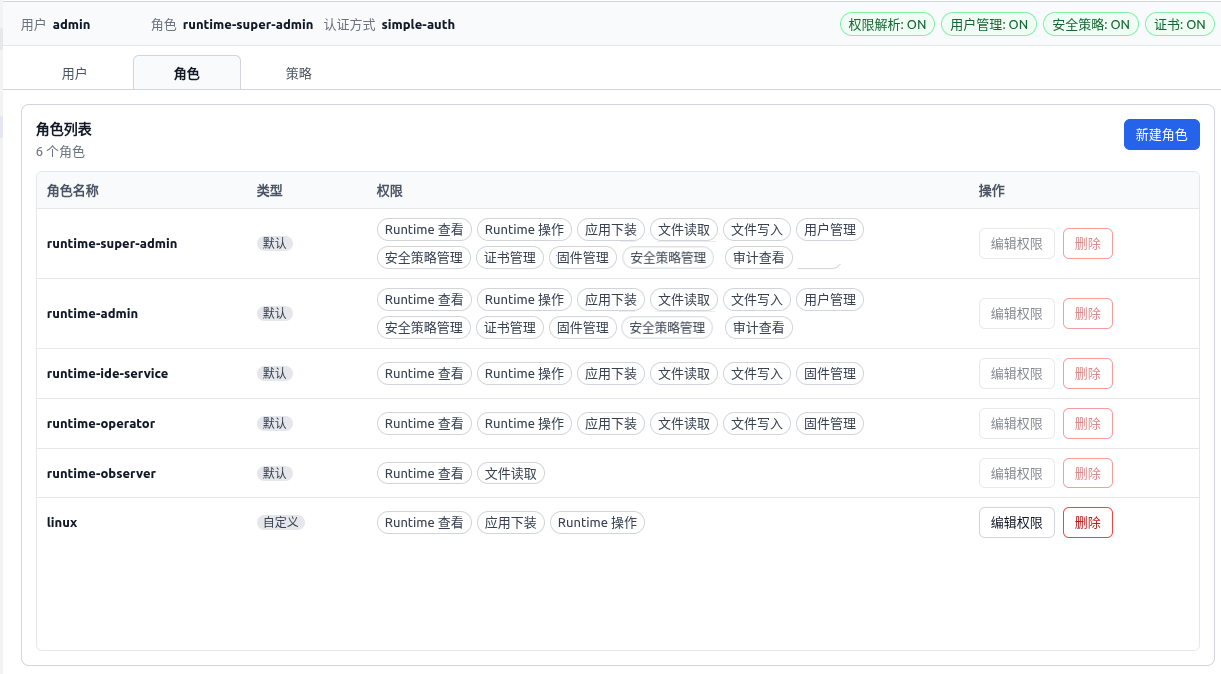Click the 操作 column header
The height and width of the screenshot is (674, 1221).
(x=992, y=191)
